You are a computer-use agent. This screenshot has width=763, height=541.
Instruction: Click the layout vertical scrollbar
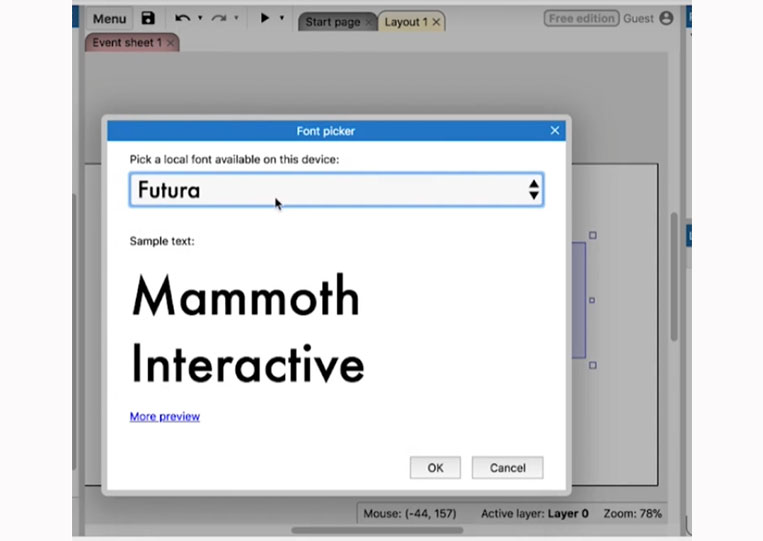674,276
